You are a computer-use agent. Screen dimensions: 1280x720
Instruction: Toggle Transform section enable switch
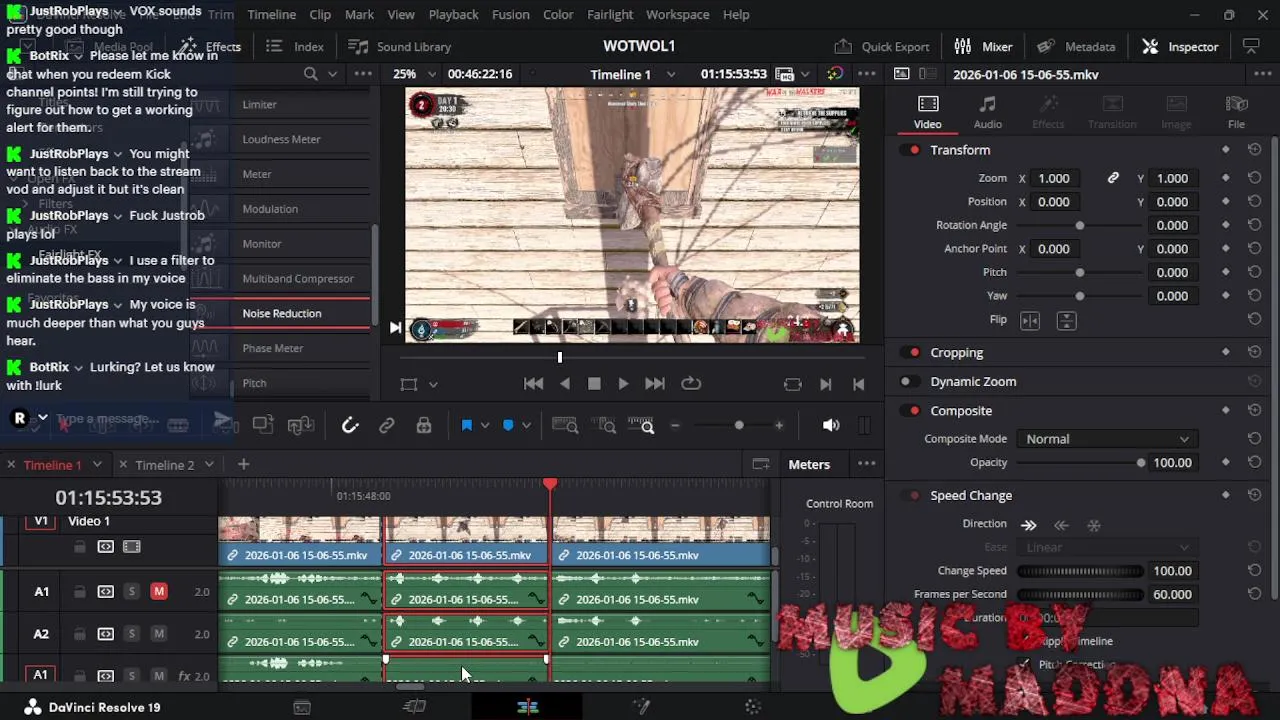tap(910, 150)
